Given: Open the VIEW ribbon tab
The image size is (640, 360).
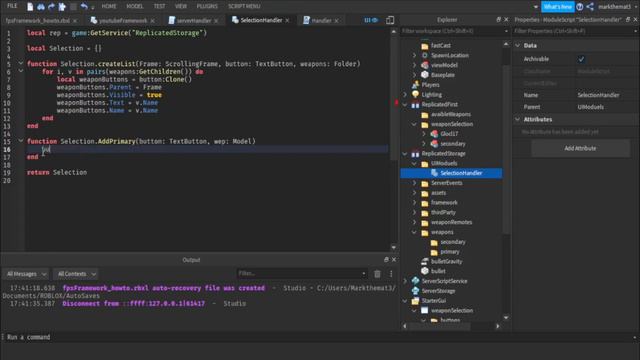Looking at the screenshot, I should [181, 6].
